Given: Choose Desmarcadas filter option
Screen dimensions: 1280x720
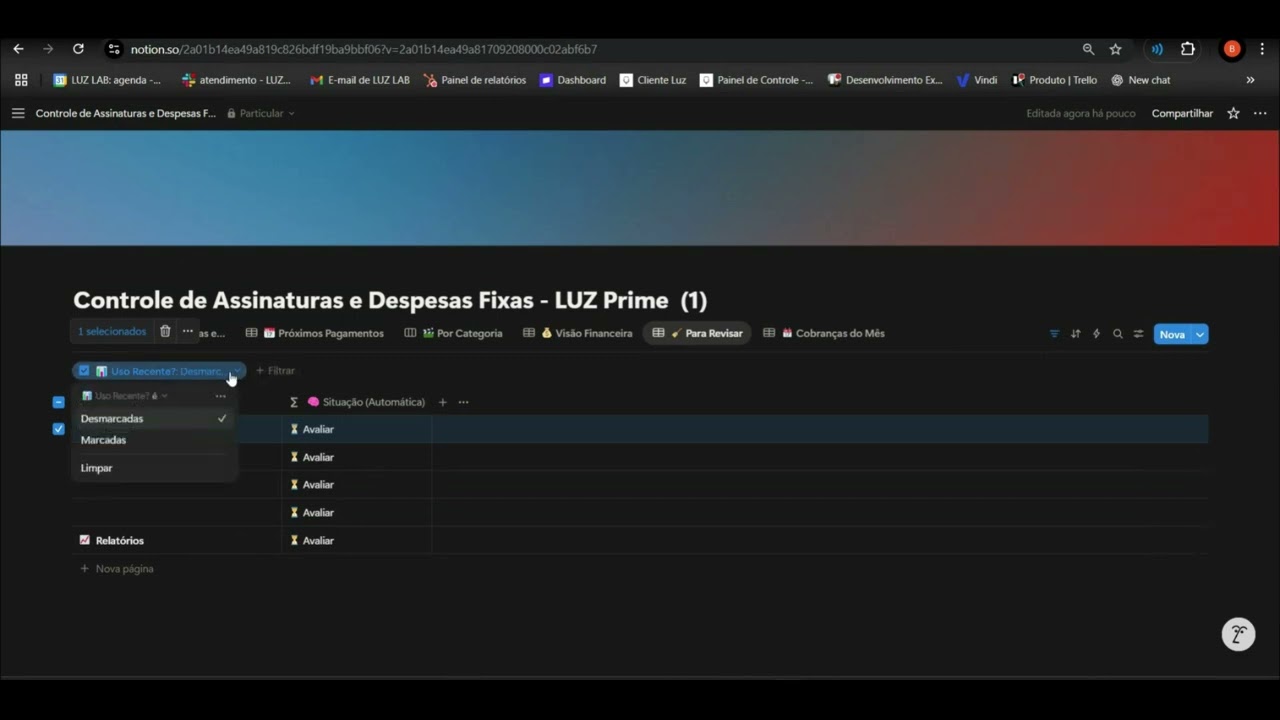Looking at the screenshot, I should pos(154,419).
